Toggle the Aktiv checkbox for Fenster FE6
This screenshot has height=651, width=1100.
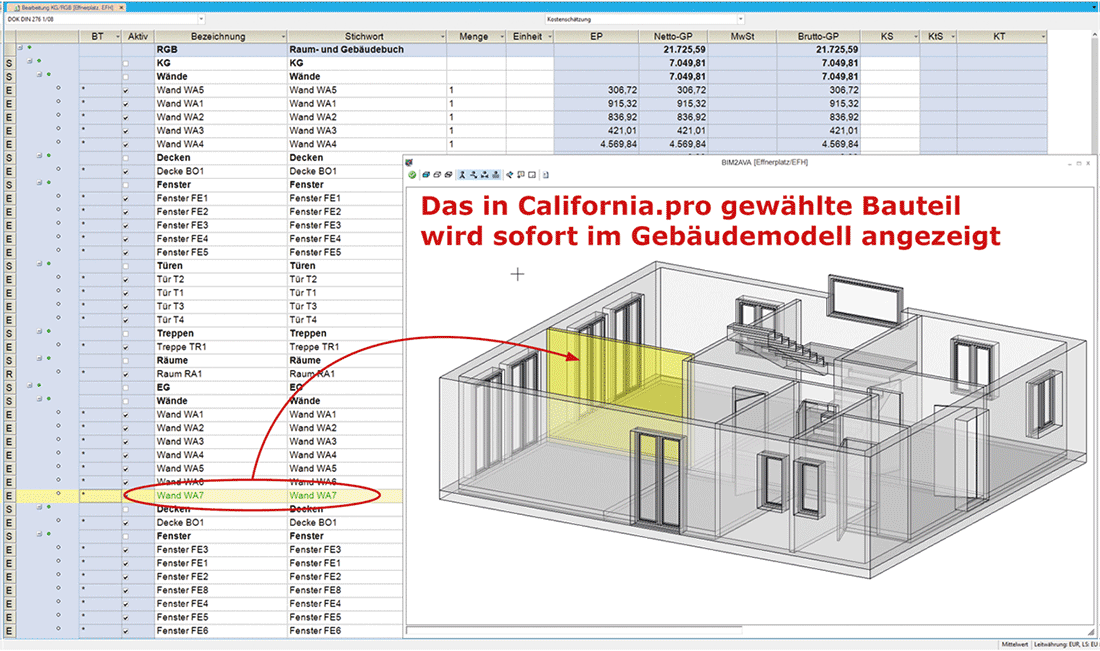(x=126, y=631)
